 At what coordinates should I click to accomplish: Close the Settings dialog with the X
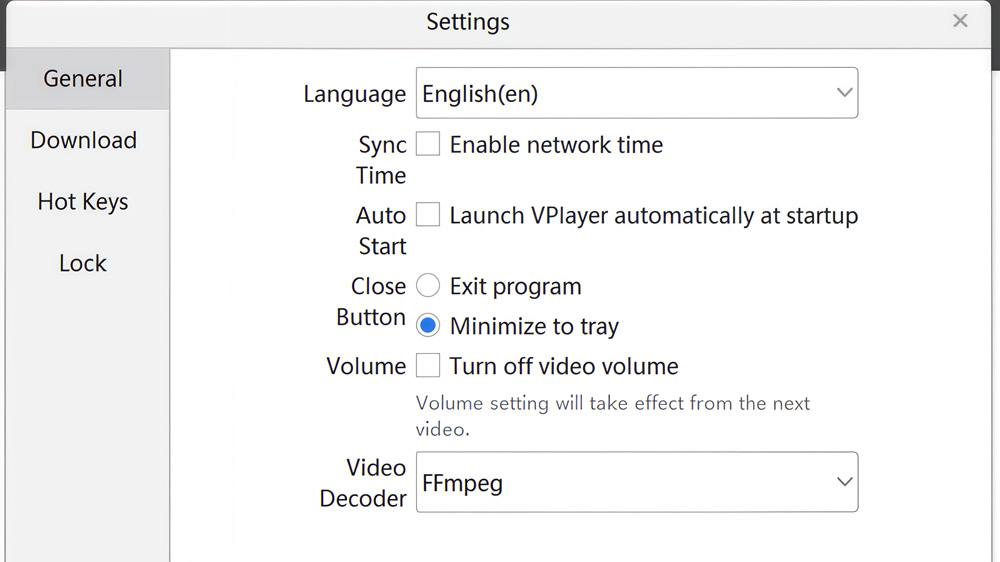[x=960, y=21]
